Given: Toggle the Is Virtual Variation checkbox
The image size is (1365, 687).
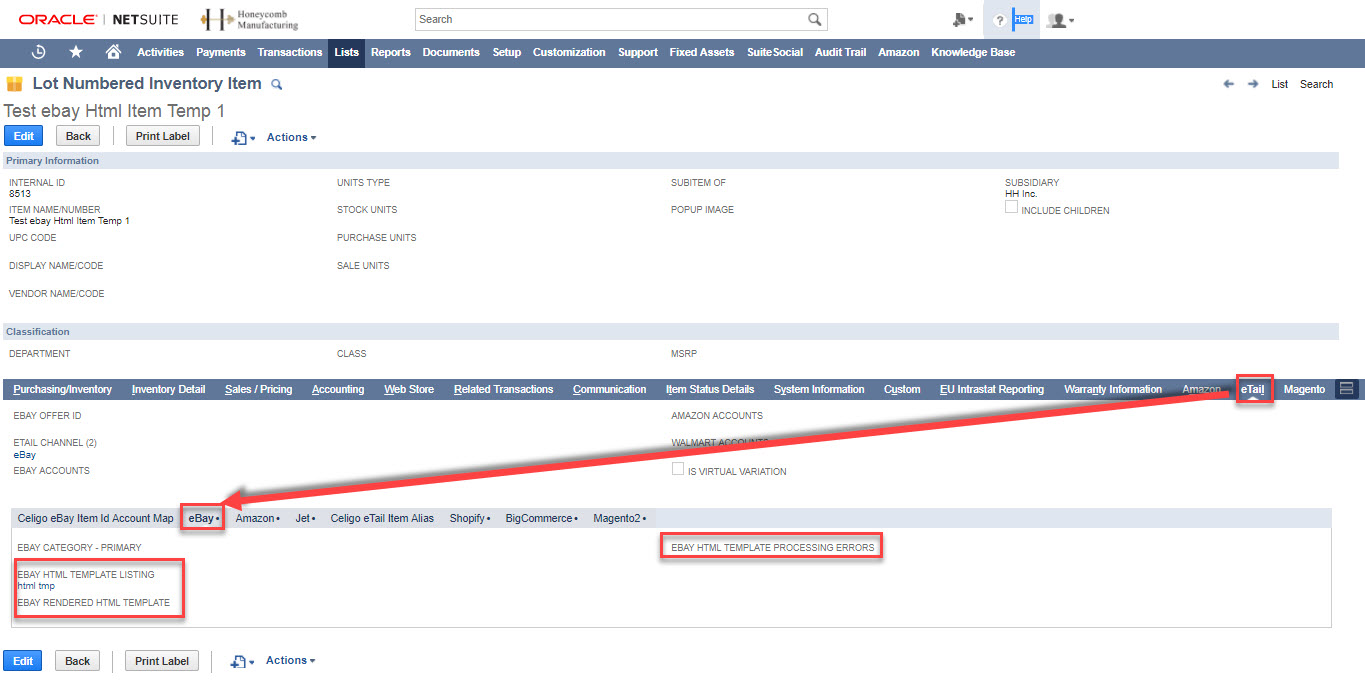Looking at the screenshot, I should (678, 468).
